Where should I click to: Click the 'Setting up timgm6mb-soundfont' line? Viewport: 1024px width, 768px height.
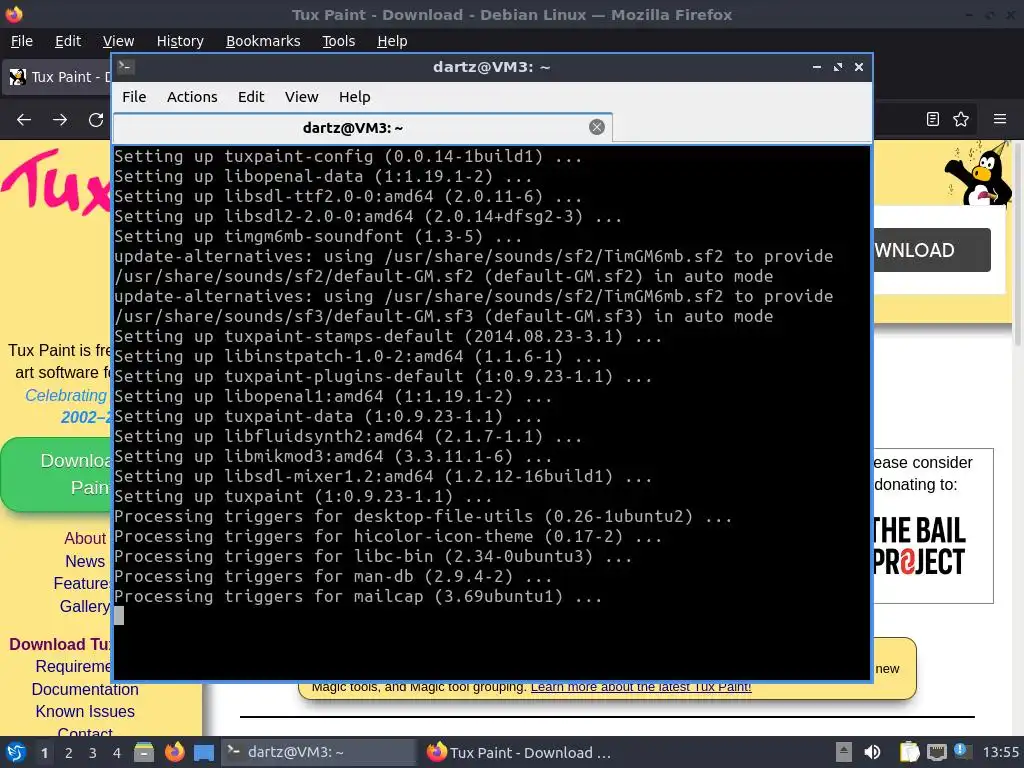[x=318, y=236]
